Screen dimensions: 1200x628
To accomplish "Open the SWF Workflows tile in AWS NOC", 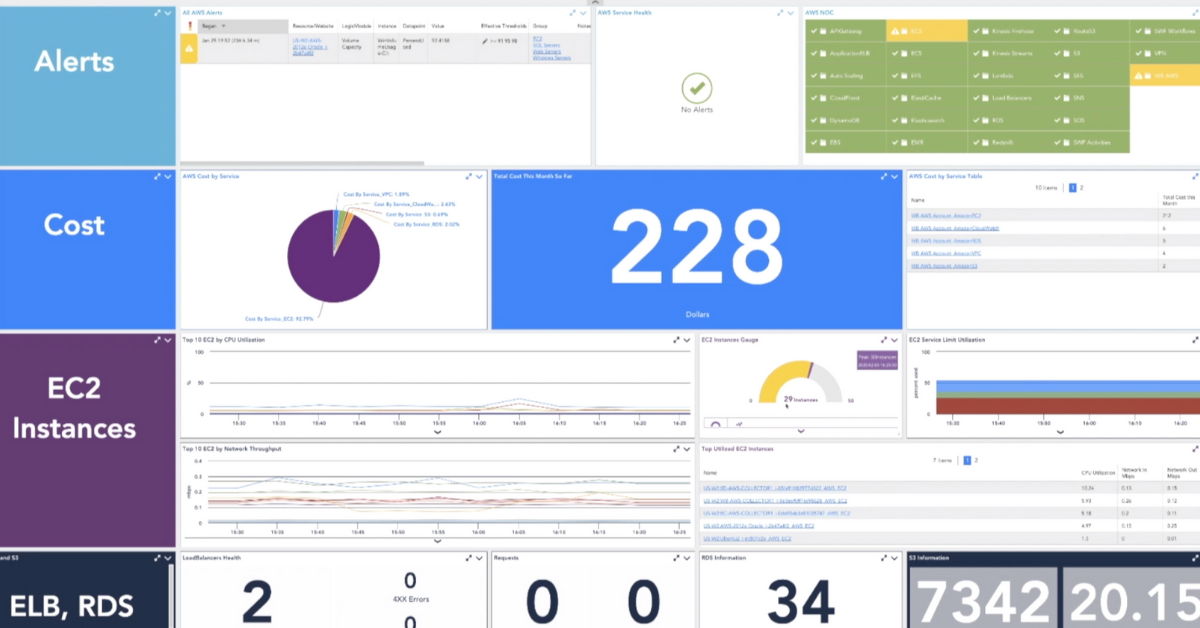I will click(x=1165, y=31).
